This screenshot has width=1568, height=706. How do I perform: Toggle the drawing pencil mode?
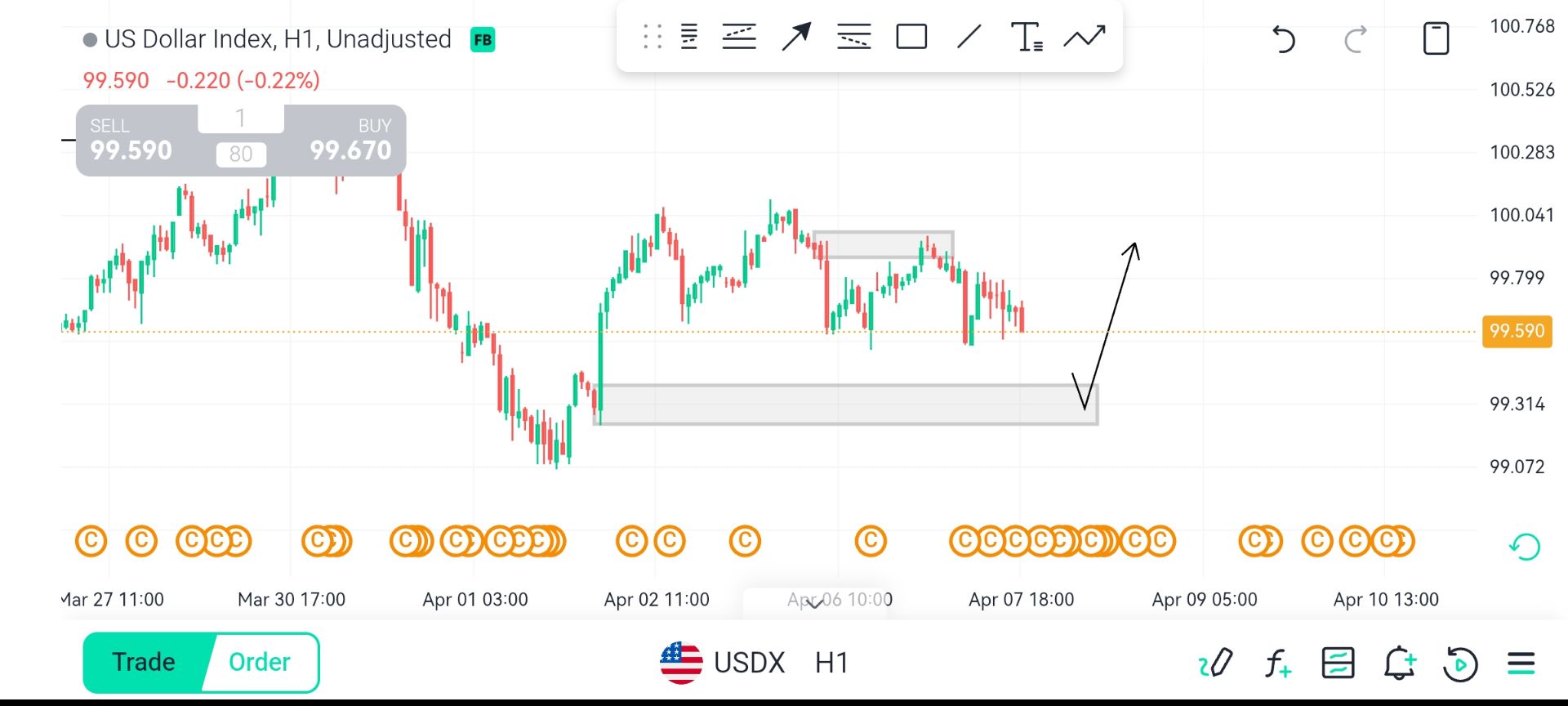(x=1215, y=663)
